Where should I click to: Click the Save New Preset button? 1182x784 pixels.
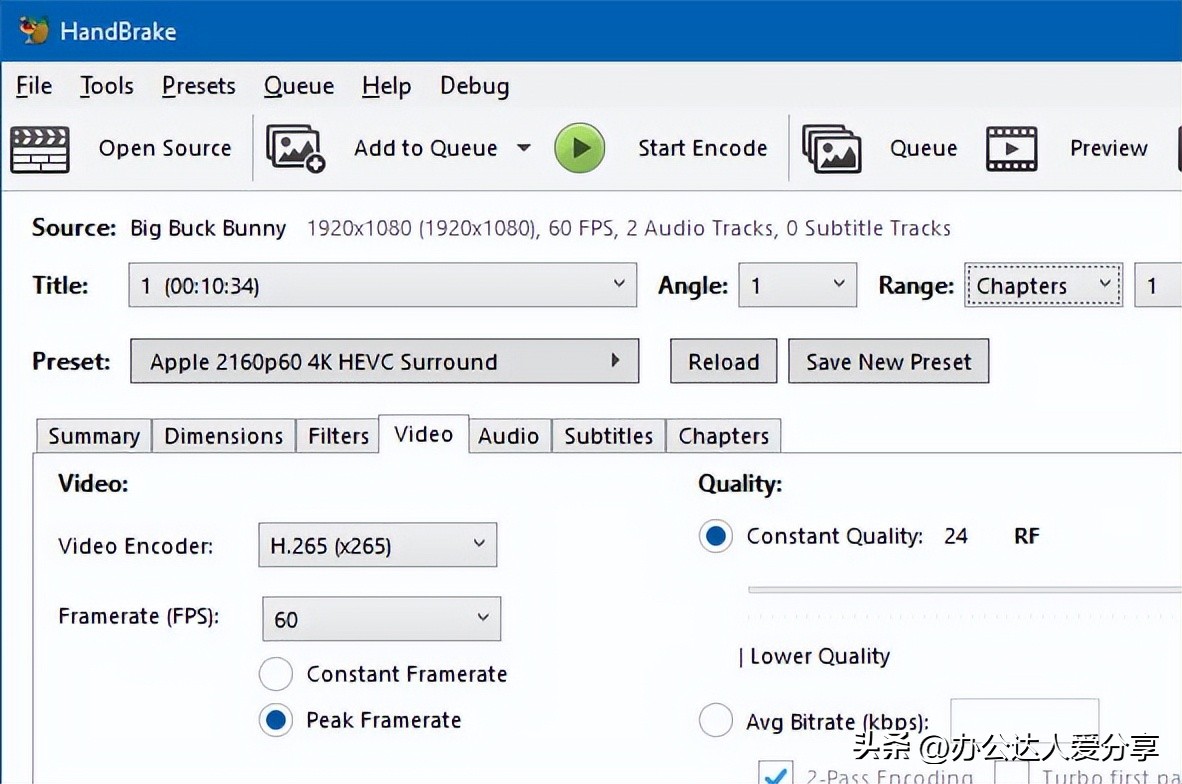point(888,362)
